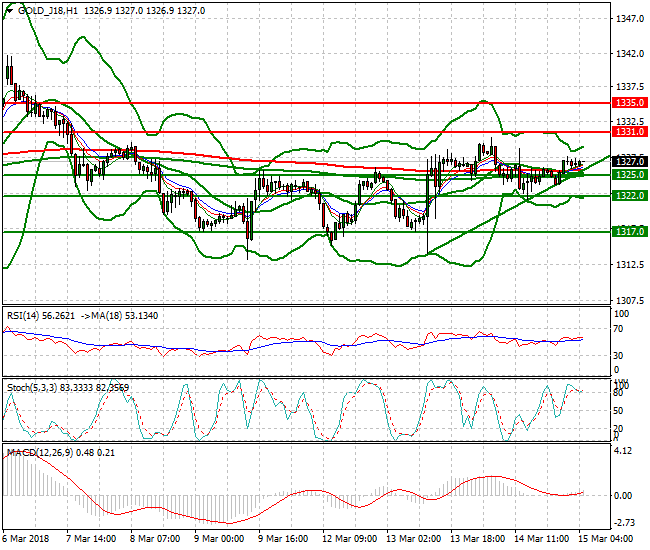Click the 1347.0 price scale value
650x550 pixels.
click(x=630, y=19)
